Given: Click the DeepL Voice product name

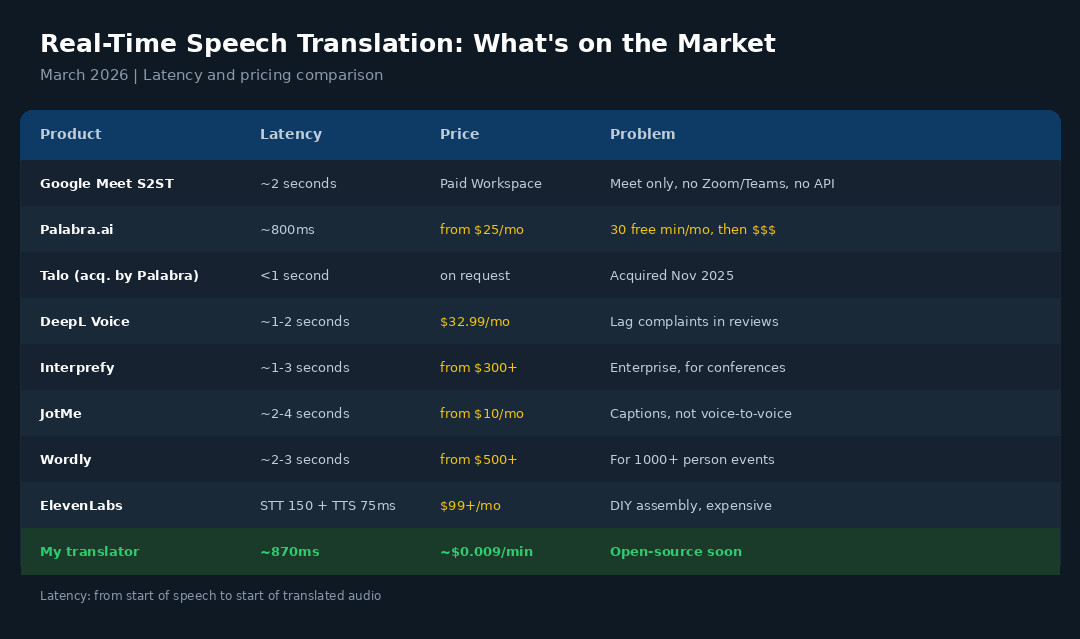Looking at the screenshot, I should pyautogui.click(x=85, y=322).
